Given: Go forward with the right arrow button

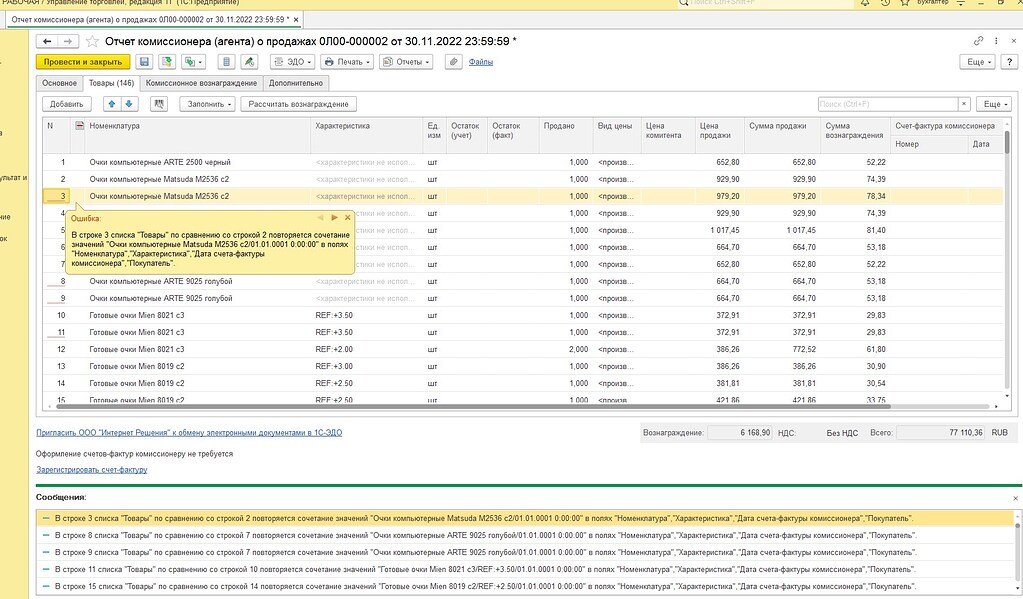Looking at the screenshot, I should pyautogui.click(x=68, y=41).
